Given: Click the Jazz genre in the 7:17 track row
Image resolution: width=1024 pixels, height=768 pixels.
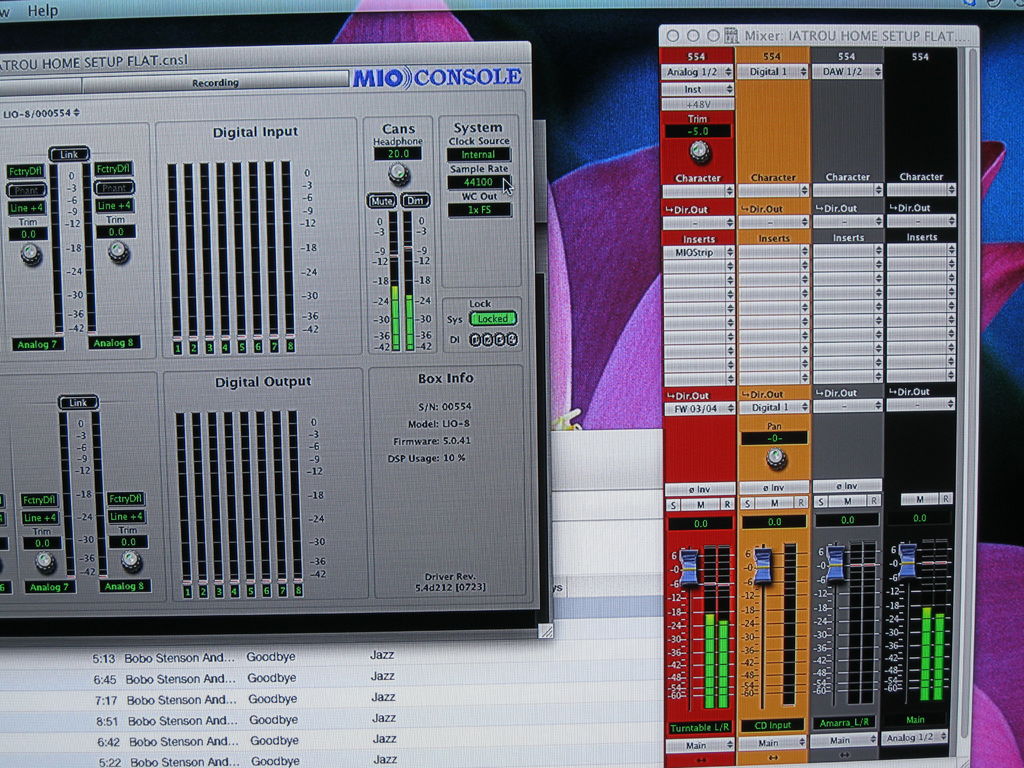Looking at the screenshot, I should (383, 697).
